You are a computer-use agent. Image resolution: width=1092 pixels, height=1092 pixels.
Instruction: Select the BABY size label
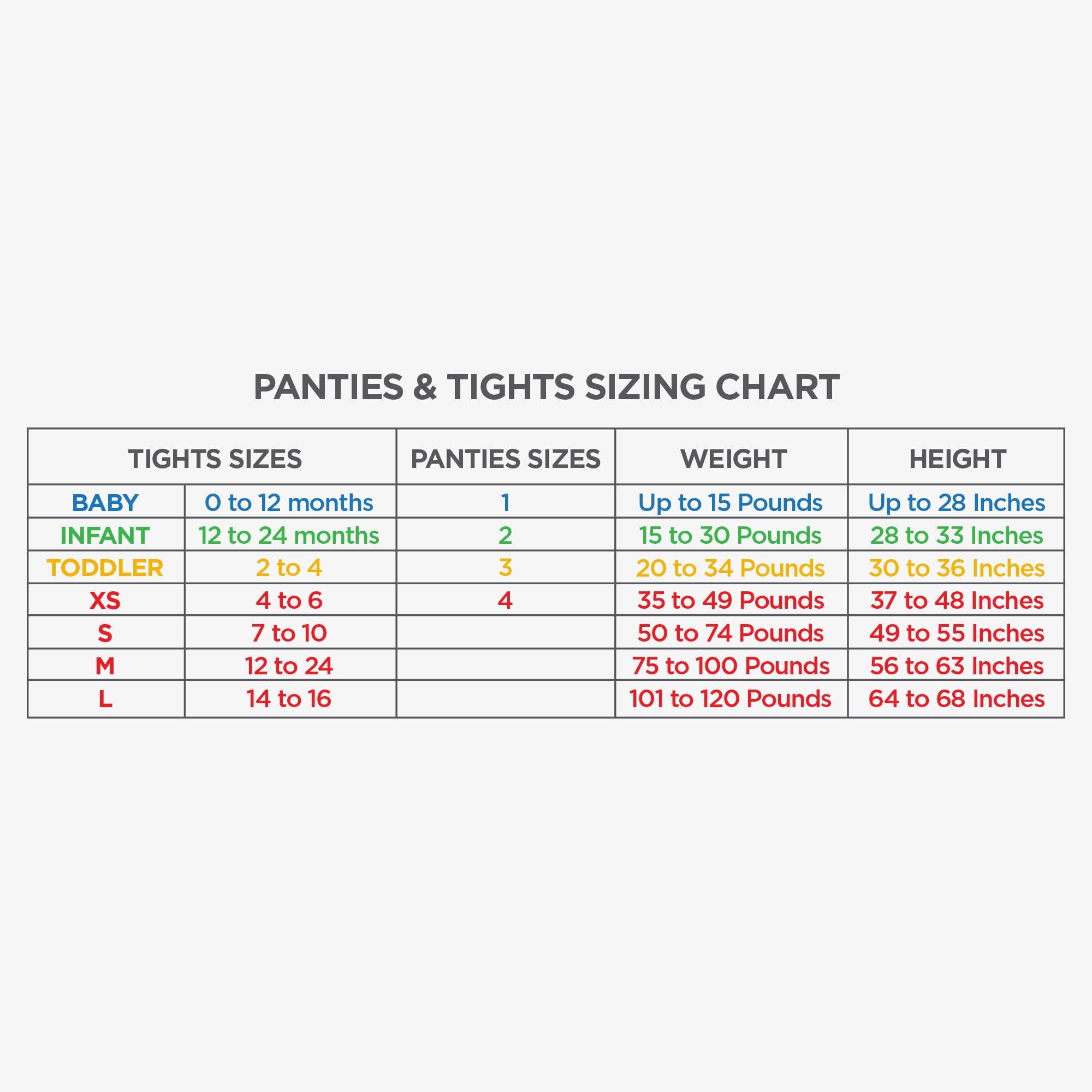pos(105,502)
